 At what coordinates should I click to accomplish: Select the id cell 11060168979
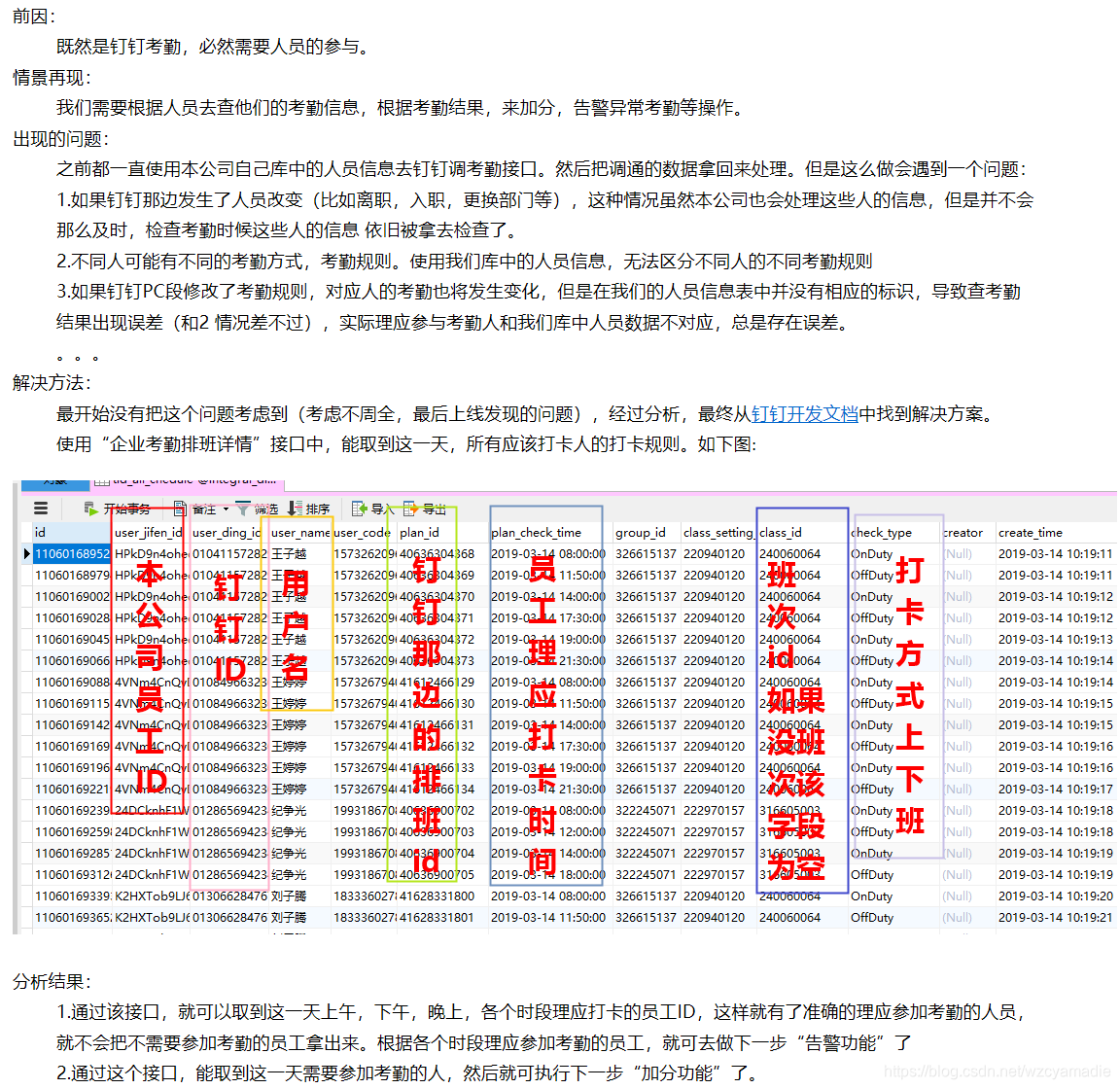(x=71, y=576)
